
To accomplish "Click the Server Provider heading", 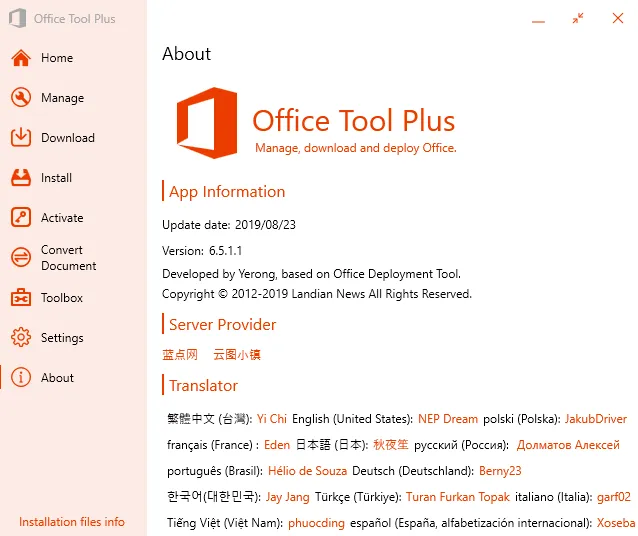I will tap(223, 325).
